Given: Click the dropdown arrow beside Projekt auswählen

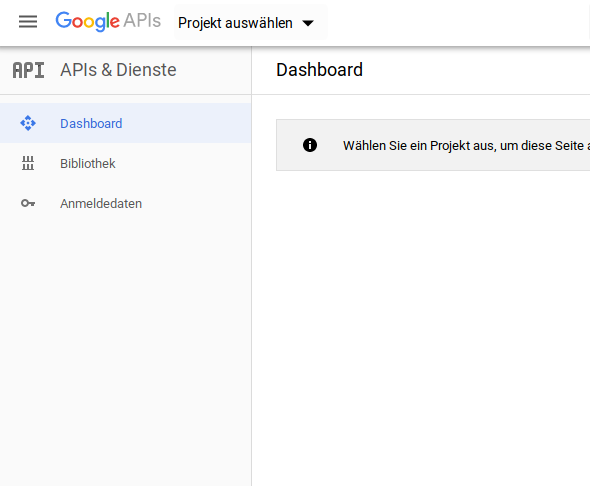Looking at the screenshot, I should [308, 23].
